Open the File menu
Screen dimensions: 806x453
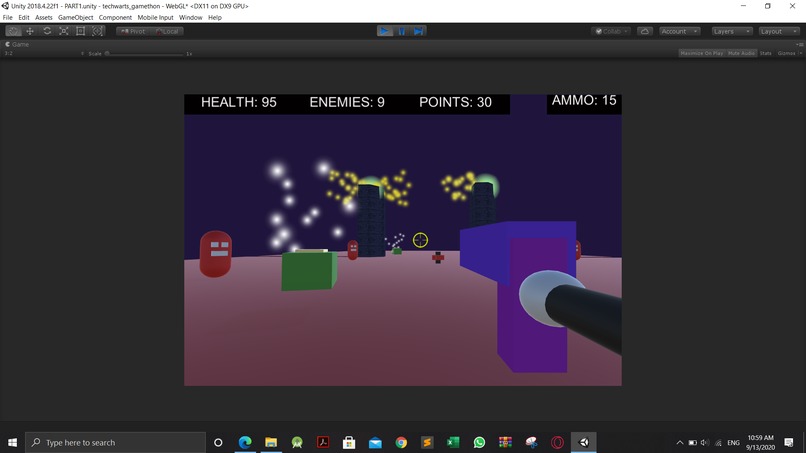[x=8, y=17]
